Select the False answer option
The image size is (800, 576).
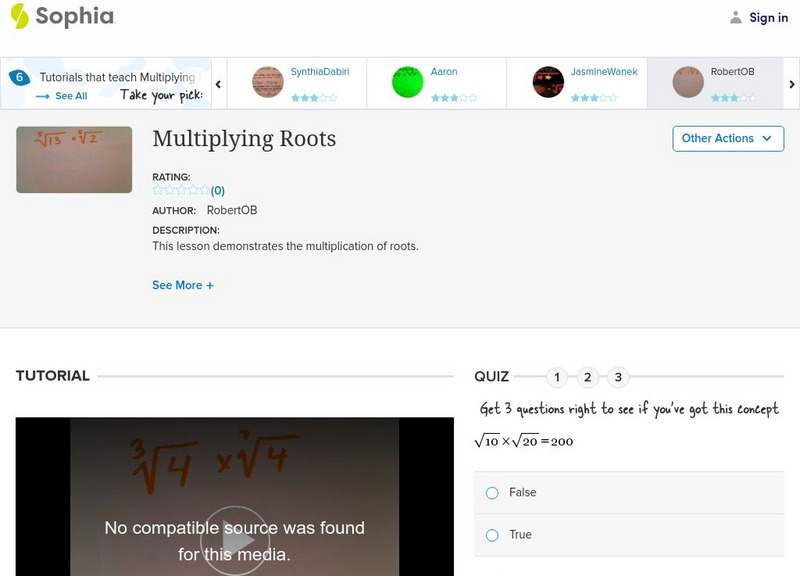pos(491,492)
